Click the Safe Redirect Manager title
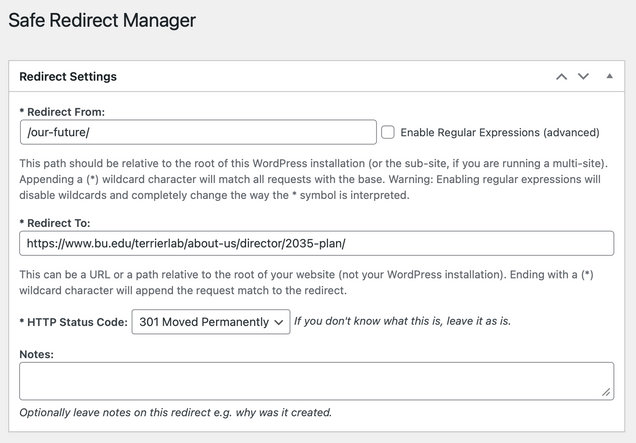This screenshot has width=636, height=443. click(102, 20)
